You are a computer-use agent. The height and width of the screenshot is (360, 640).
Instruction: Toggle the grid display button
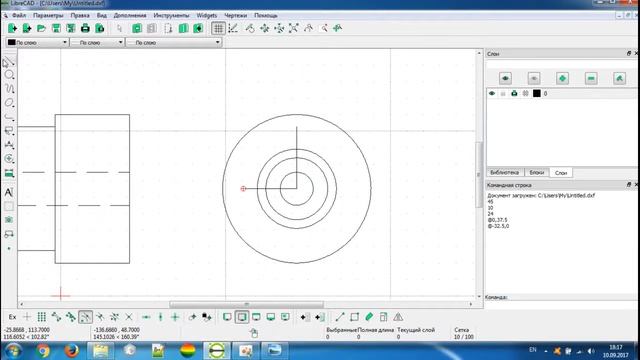(218, 28)
